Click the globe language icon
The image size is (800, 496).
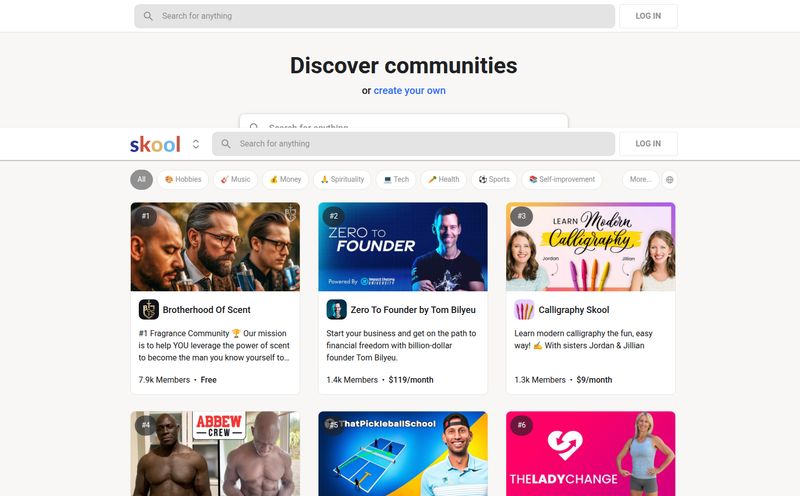669,180
